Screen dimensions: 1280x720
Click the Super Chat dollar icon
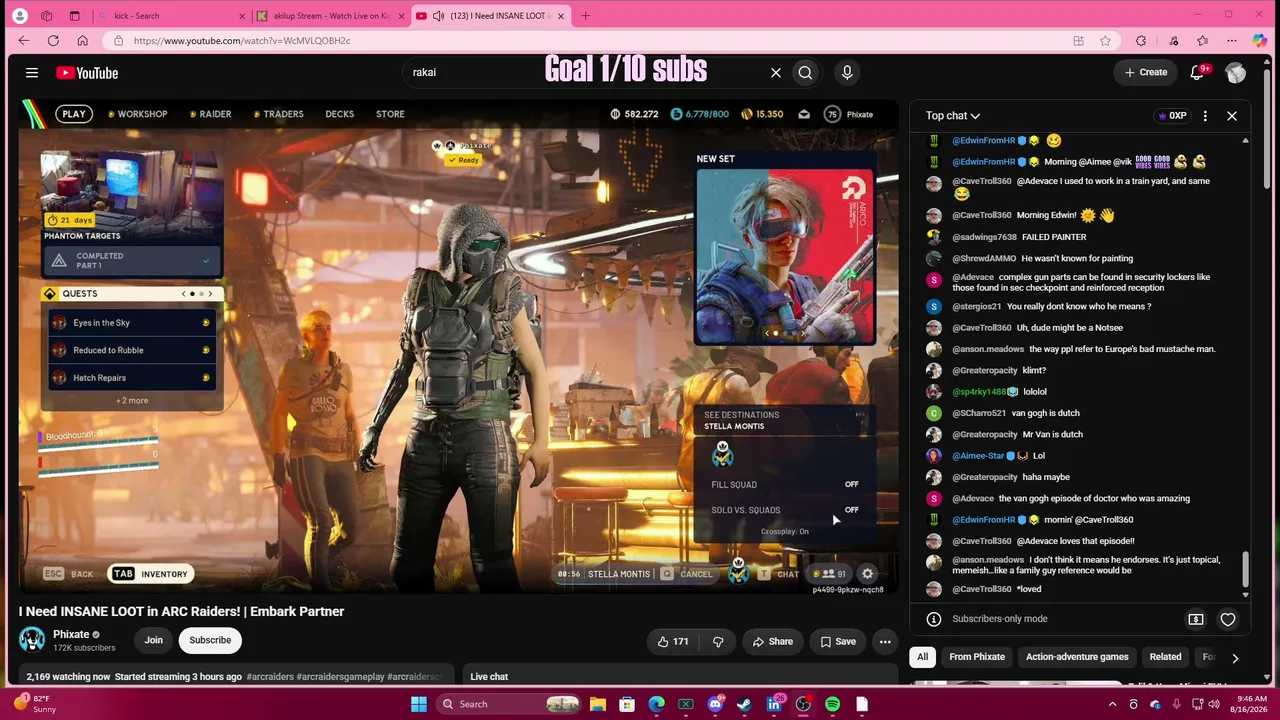[1196, 619]
